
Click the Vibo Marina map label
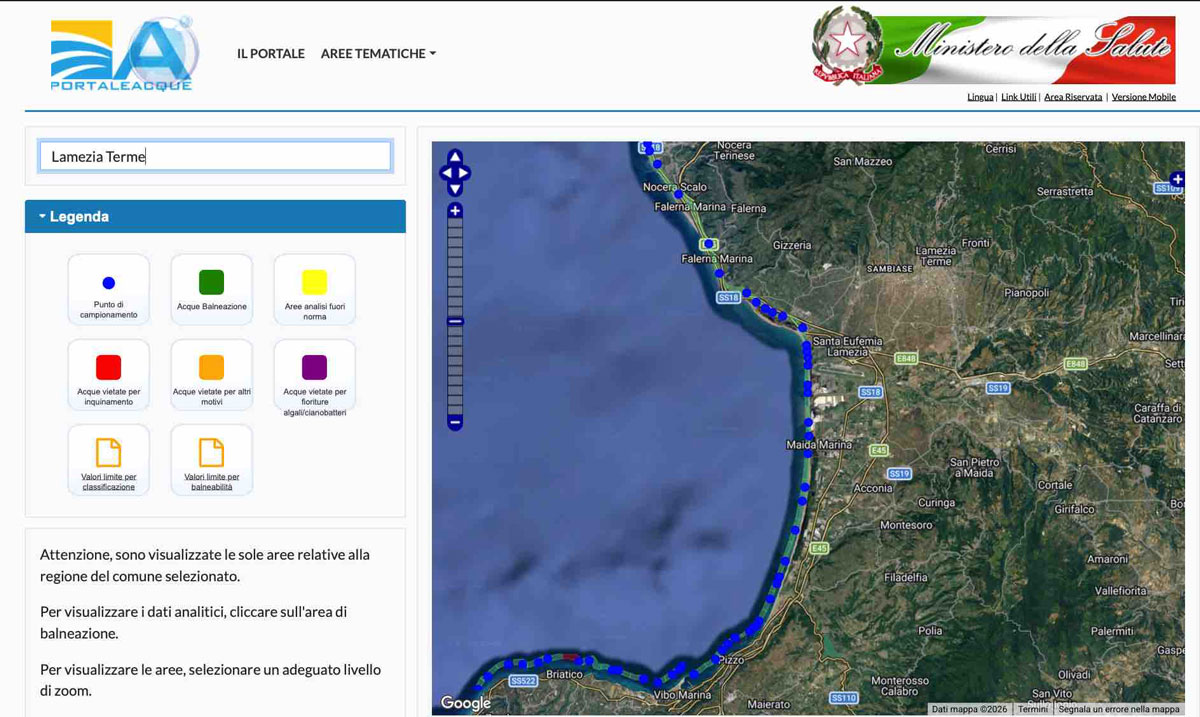682,695
